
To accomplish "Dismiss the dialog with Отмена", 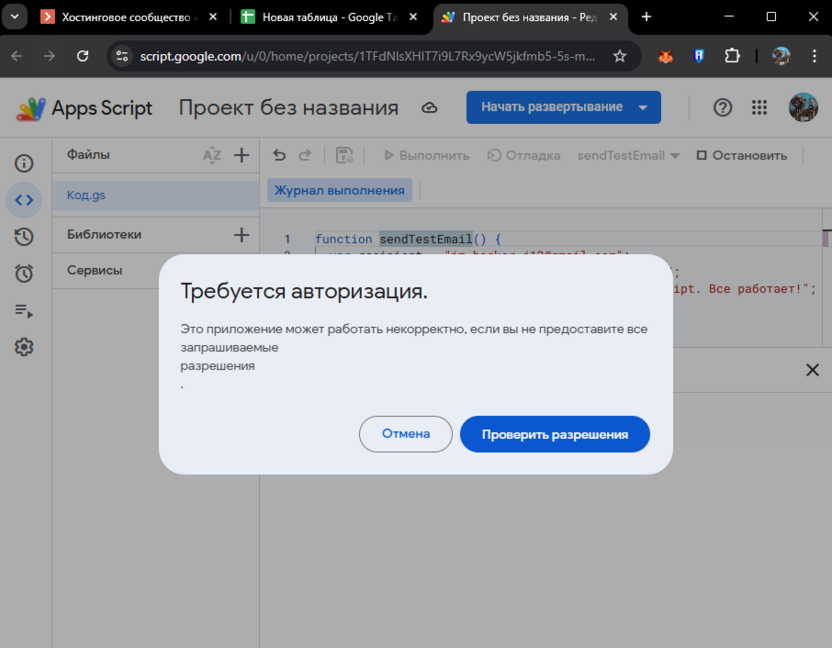I will pyautogui.click(x=405, y=434).
